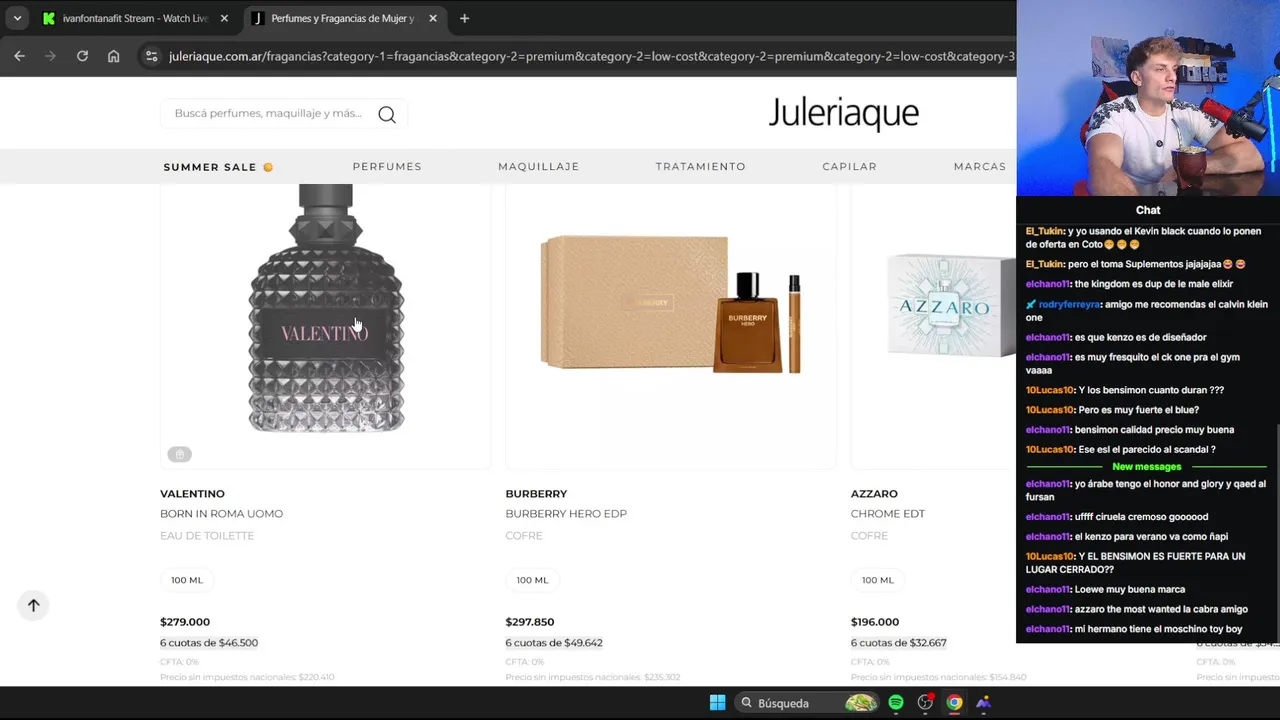
Task: Open the Capilar menu
Action: pos(849,166)
